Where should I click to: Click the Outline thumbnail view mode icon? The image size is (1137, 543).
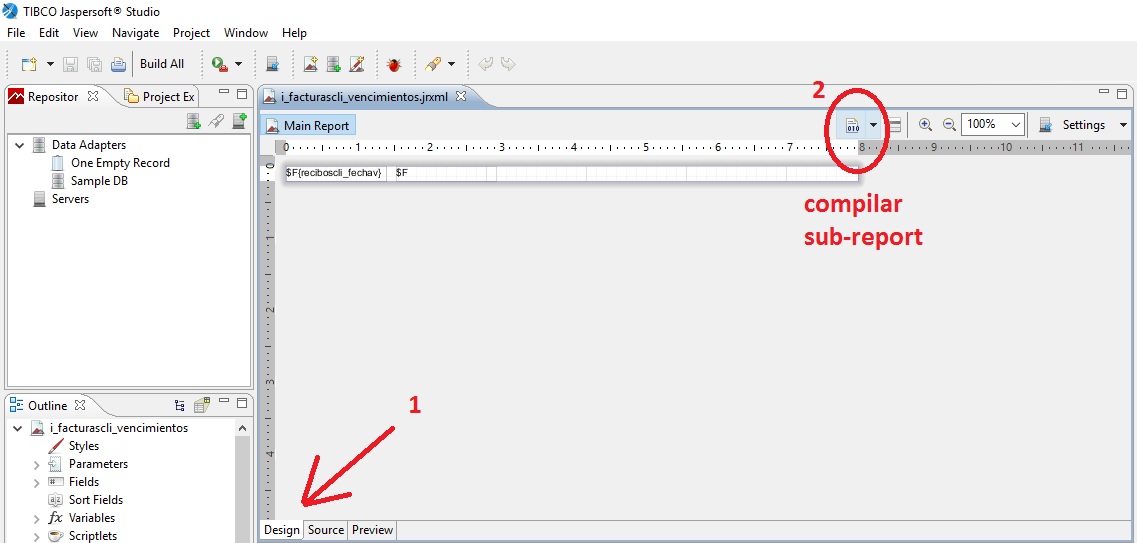[201, 405]
